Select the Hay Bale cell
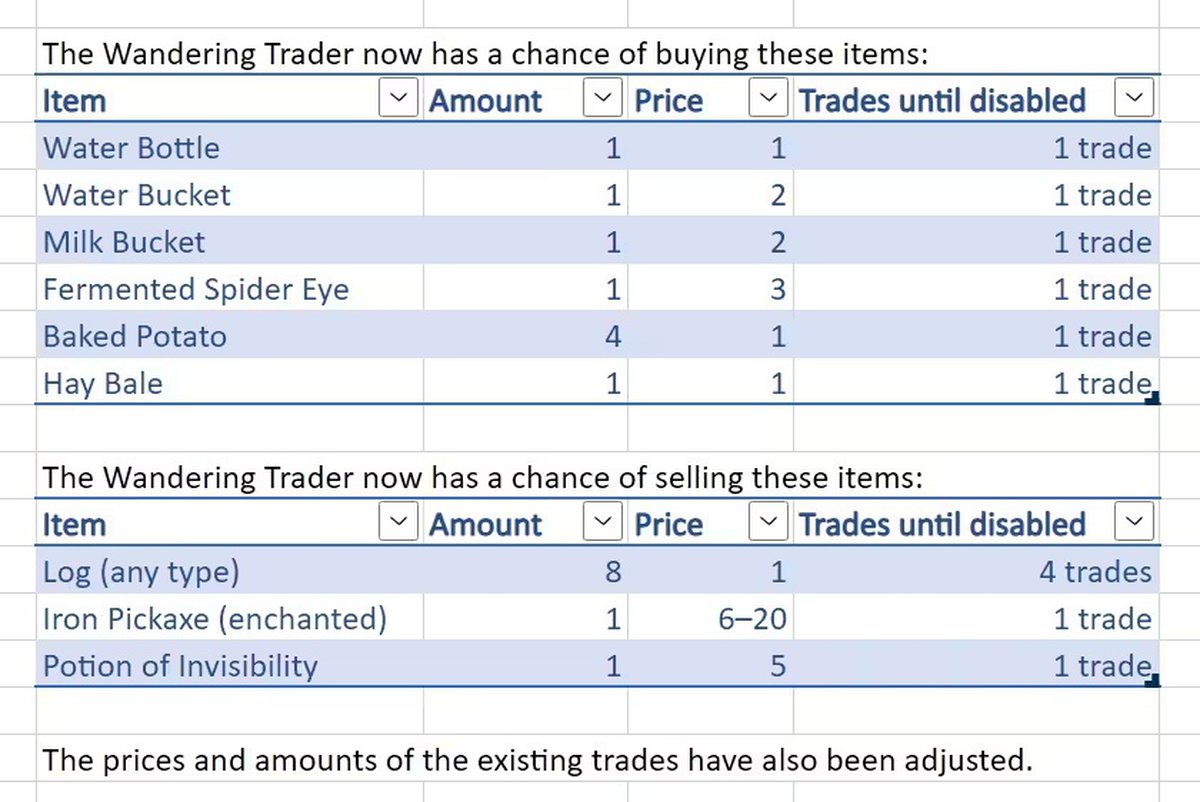1200x802 pixels. point(102,384)
